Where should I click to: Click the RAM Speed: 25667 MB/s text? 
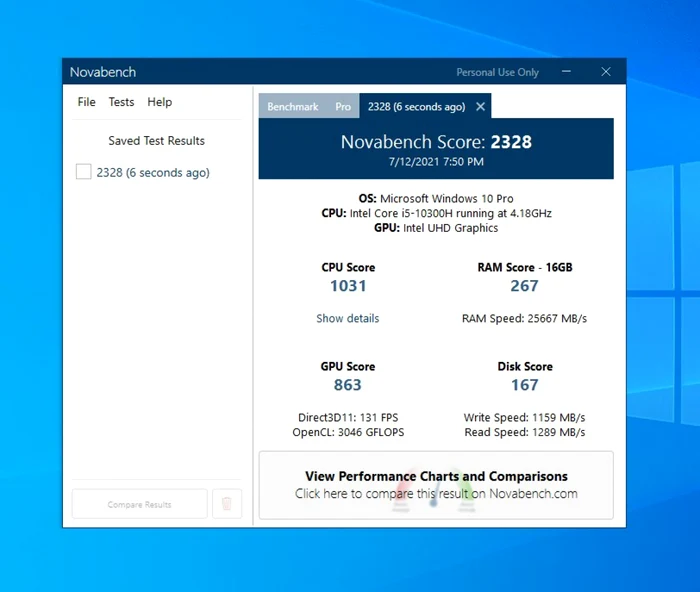(x=525, y=318)
